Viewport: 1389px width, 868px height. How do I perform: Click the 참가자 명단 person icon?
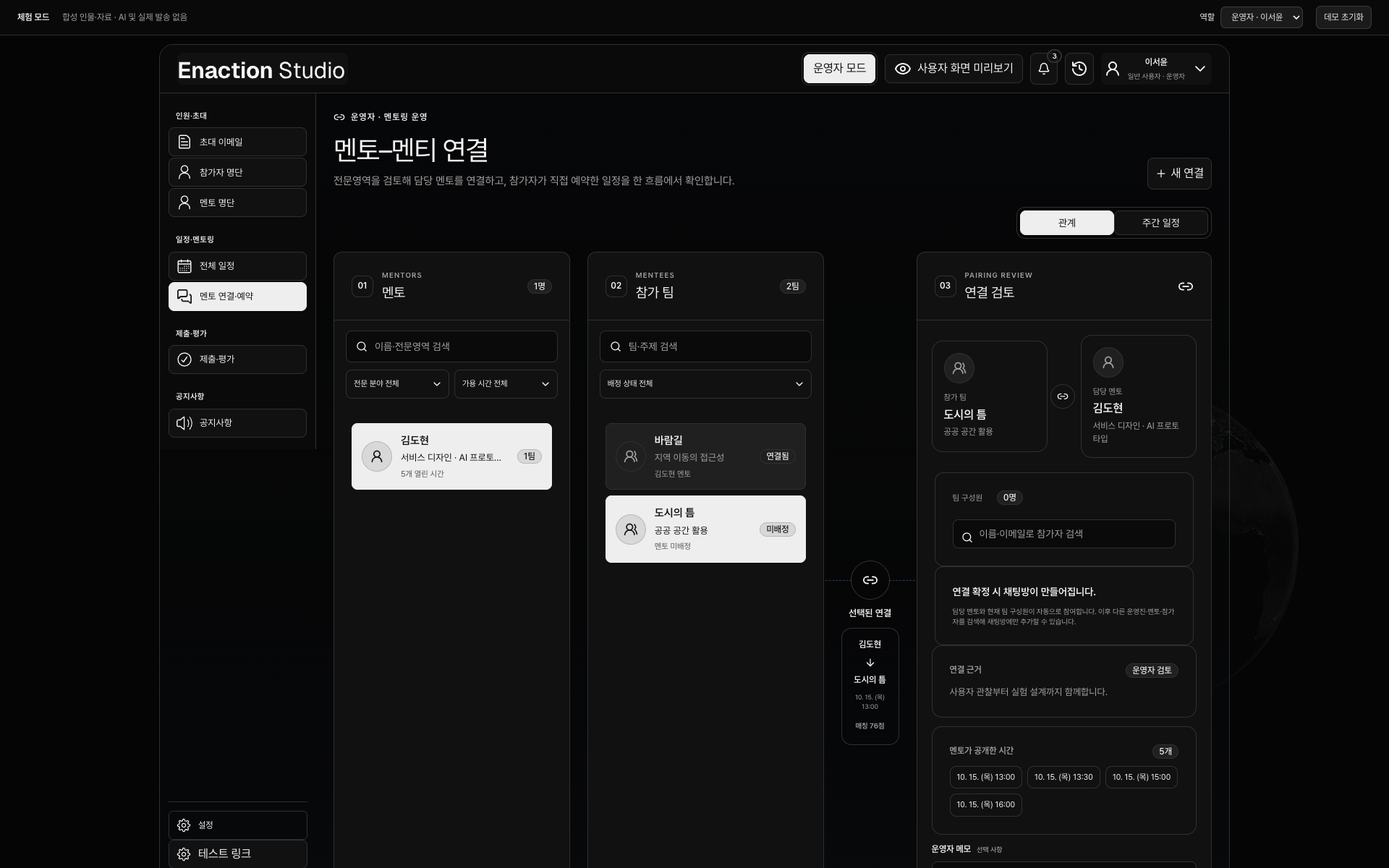(184, 172)
